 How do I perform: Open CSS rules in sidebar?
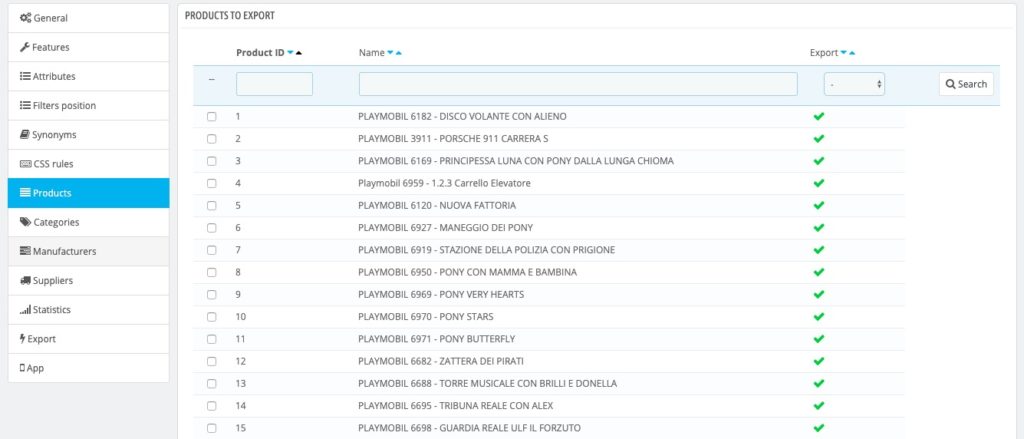tap(88, 164)
